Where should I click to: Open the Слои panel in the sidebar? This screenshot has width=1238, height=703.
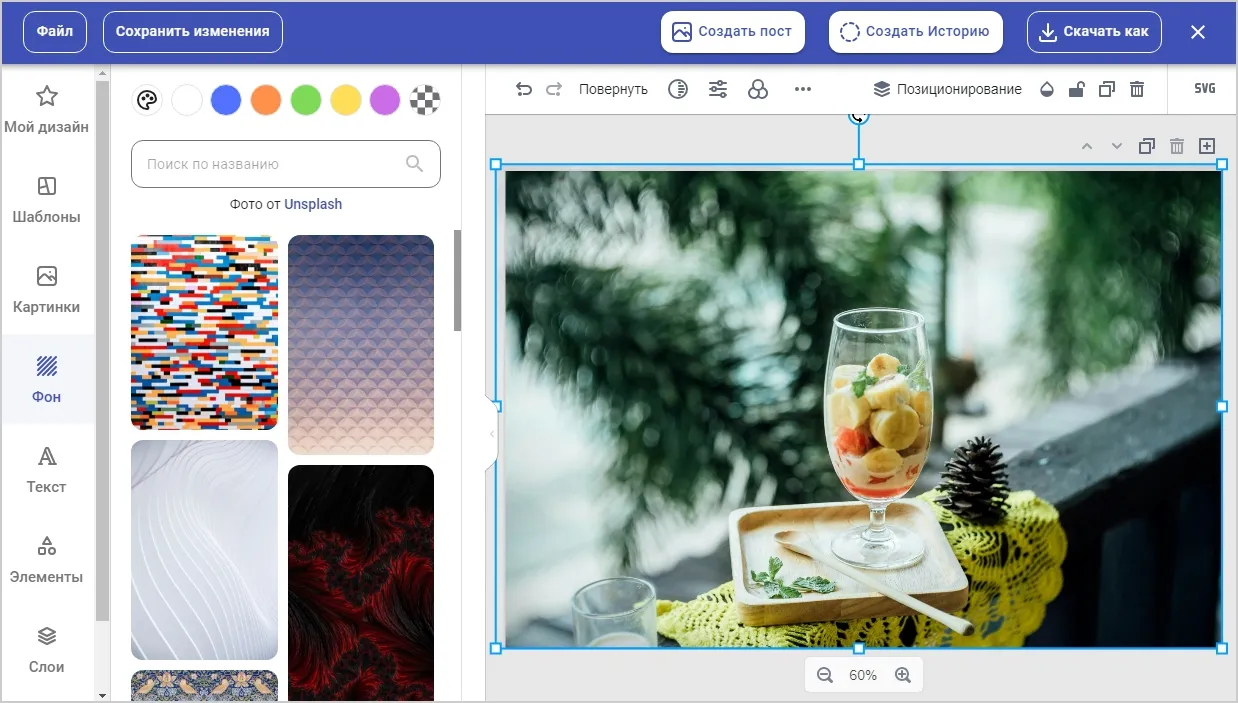(x=46, y=648)
